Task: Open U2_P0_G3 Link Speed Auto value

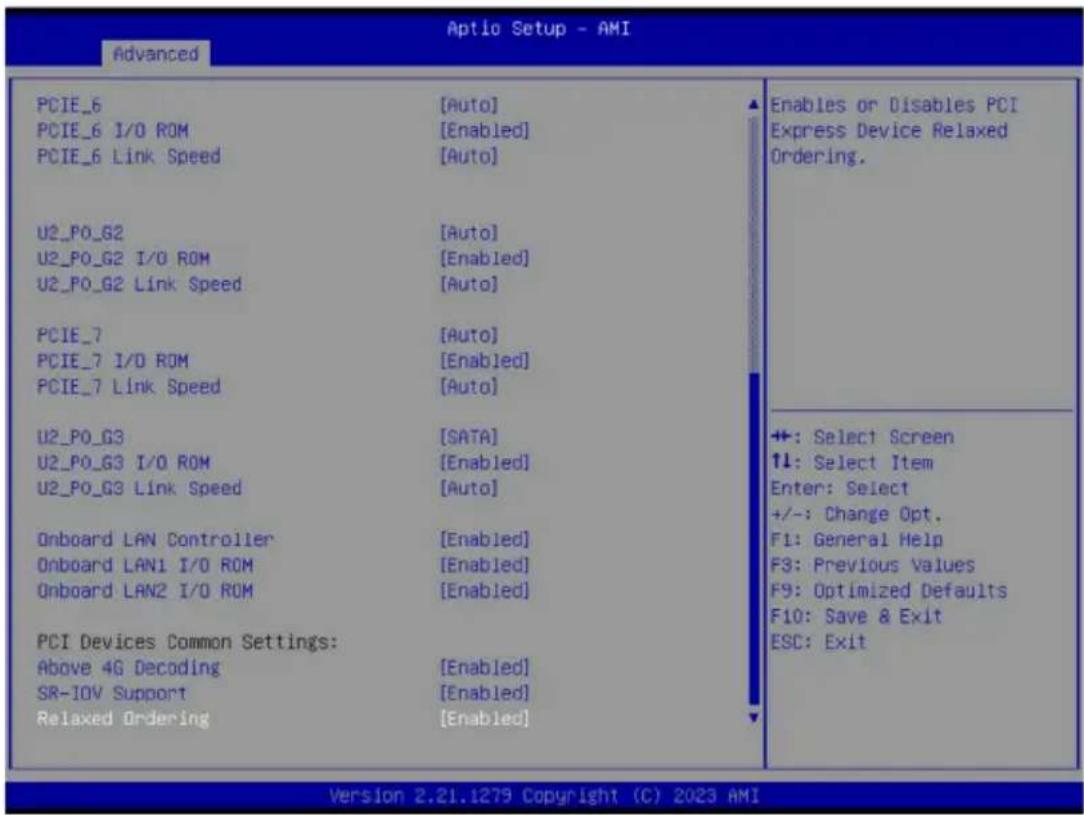Action: [x=469, y=488]
